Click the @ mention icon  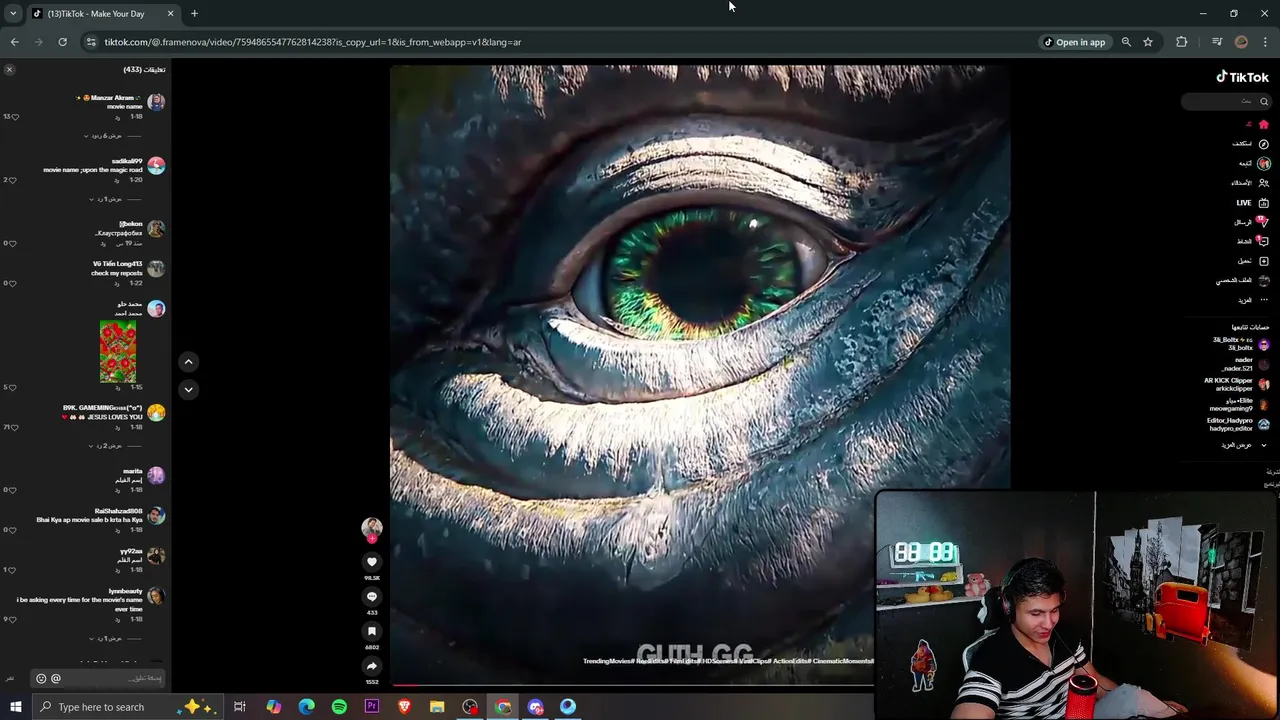click(56, 678)
